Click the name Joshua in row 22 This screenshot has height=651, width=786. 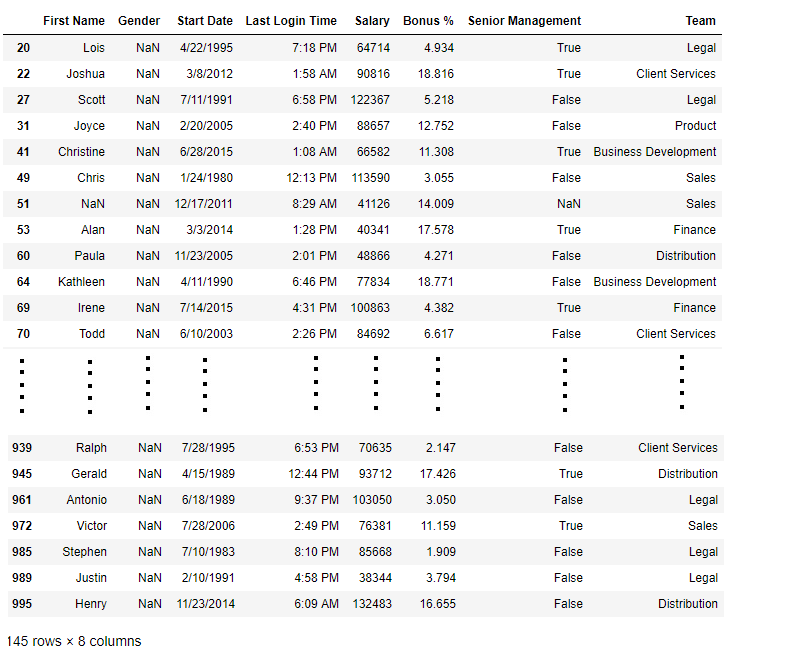[x=85, y=74]
